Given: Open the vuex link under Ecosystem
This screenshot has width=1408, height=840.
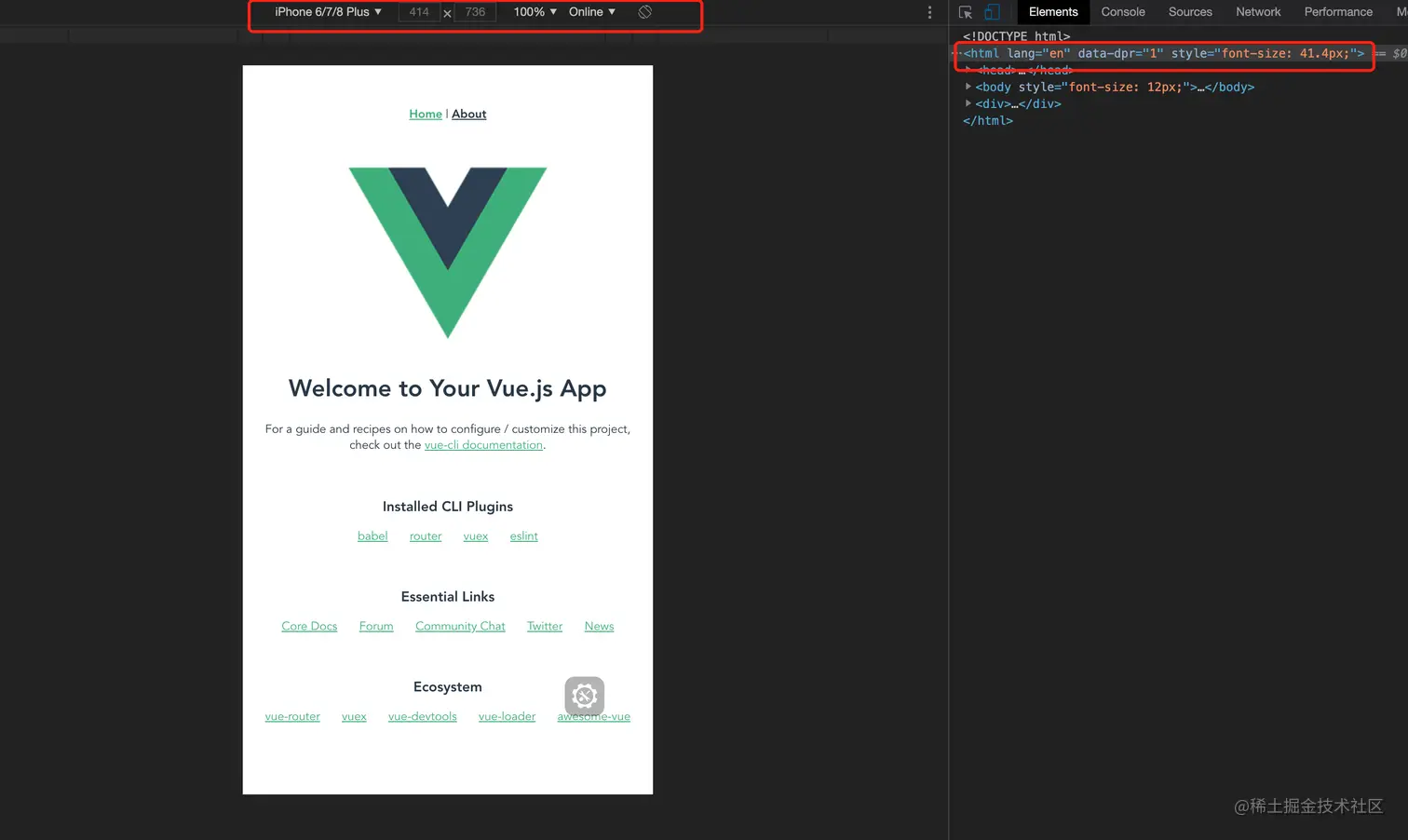Looking at the screenshot, I should pyautogui.click(x=354, y=717).
